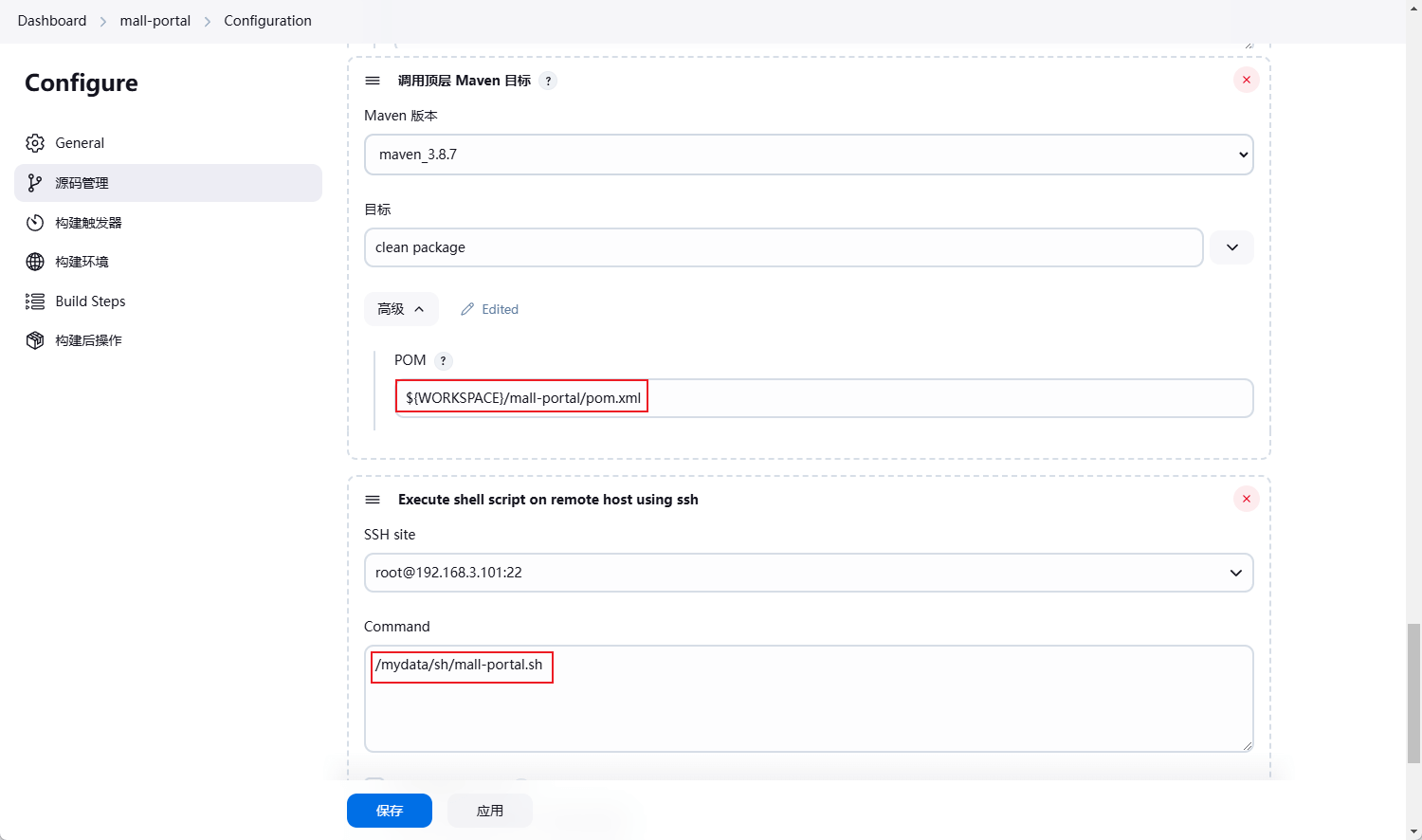
Task: Grab the drag handle of SSH step
Action: click(373, 500)
